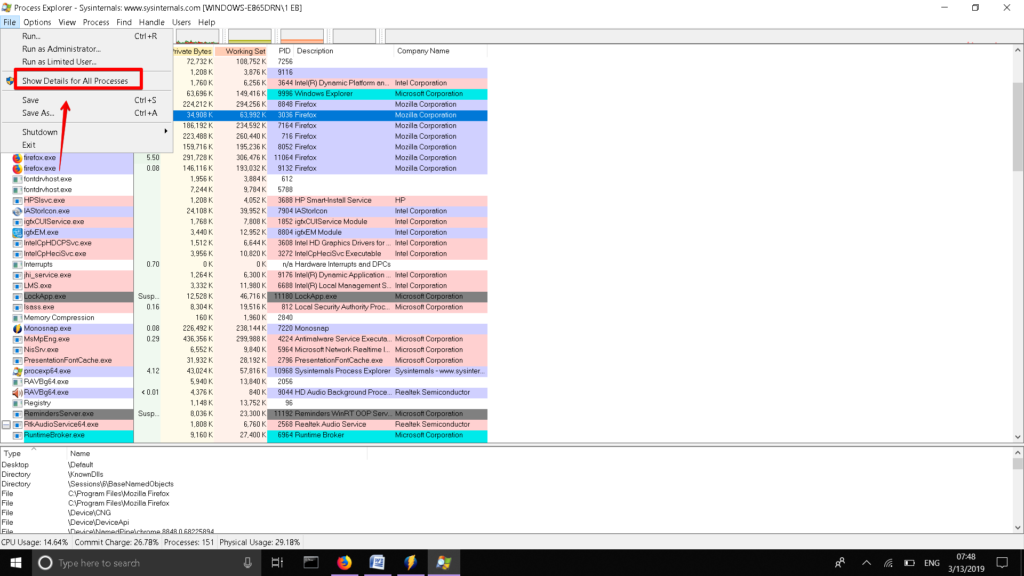Open the Options menu
Image resolution: width=1024 pixels, height=576 pixels.
click(x=37, y=22)
